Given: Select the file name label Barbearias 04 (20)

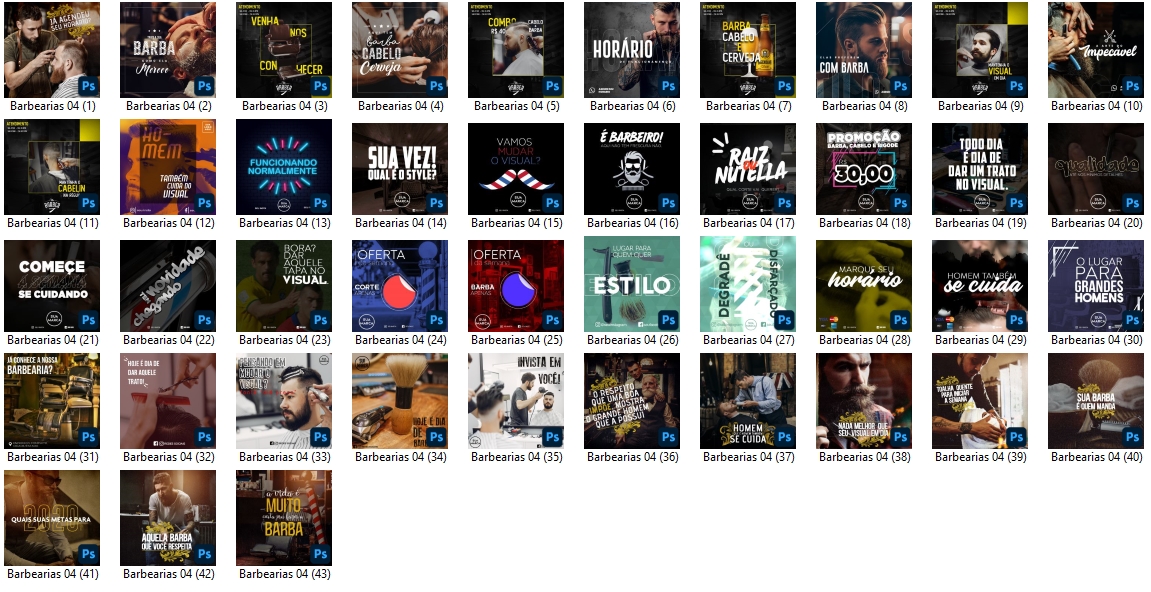Looking at the screenshot, I should coord(1096,223).
